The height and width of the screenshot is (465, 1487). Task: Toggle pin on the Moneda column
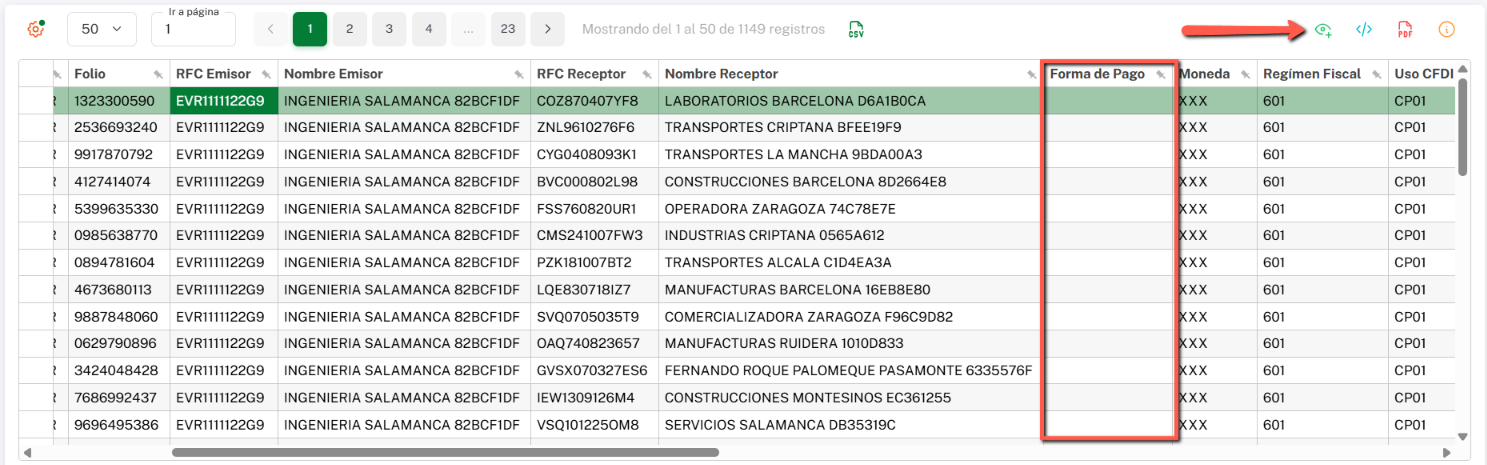(x=1246, y=75)
